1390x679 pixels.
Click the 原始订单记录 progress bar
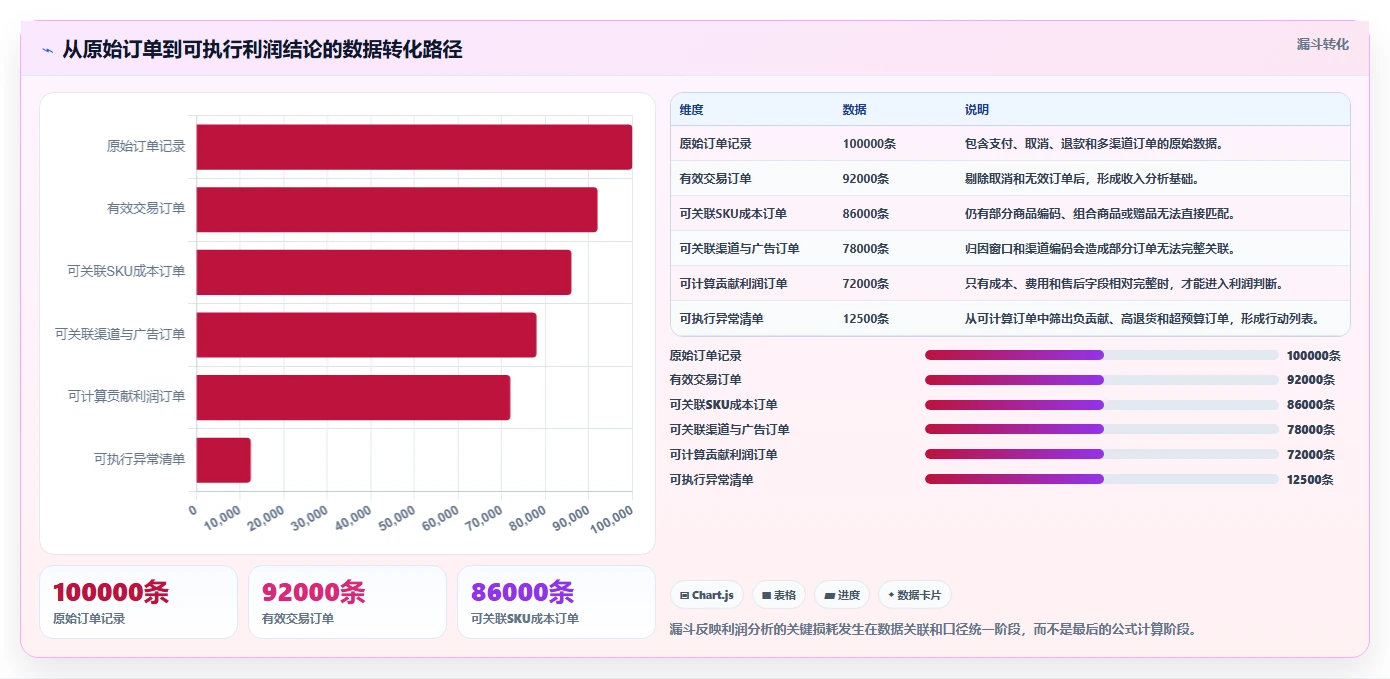point(1102,355)
